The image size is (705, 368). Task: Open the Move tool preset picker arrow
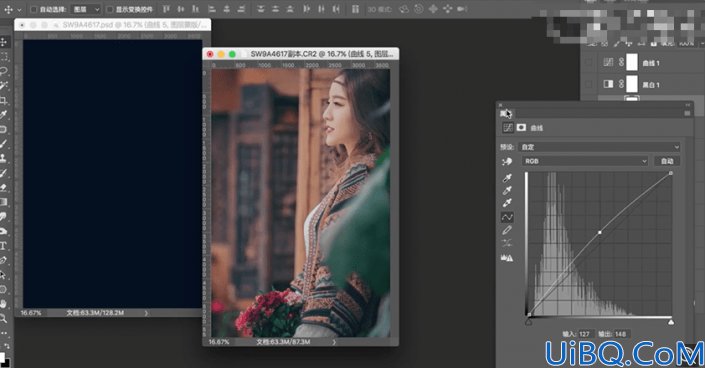tap(19, 9)
